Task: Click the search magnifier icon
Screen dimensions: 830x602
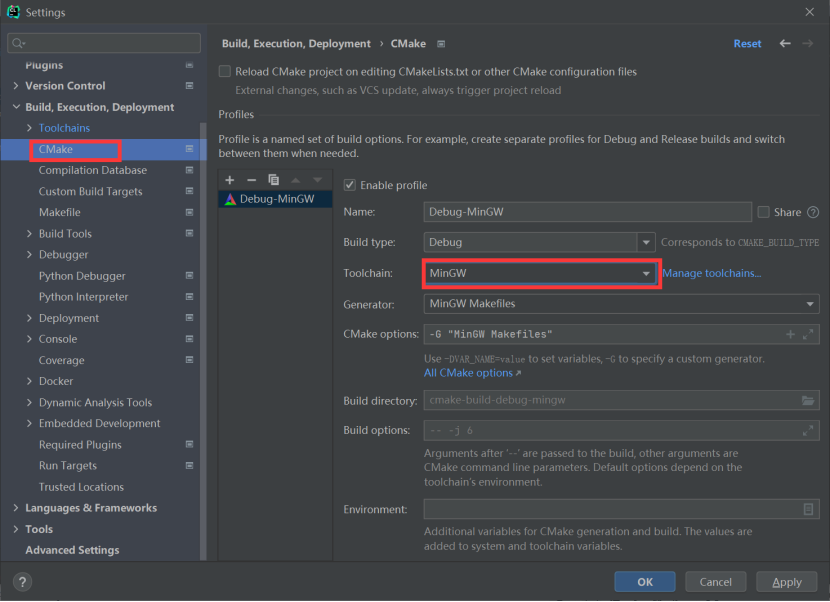Action: pos(18,43)
